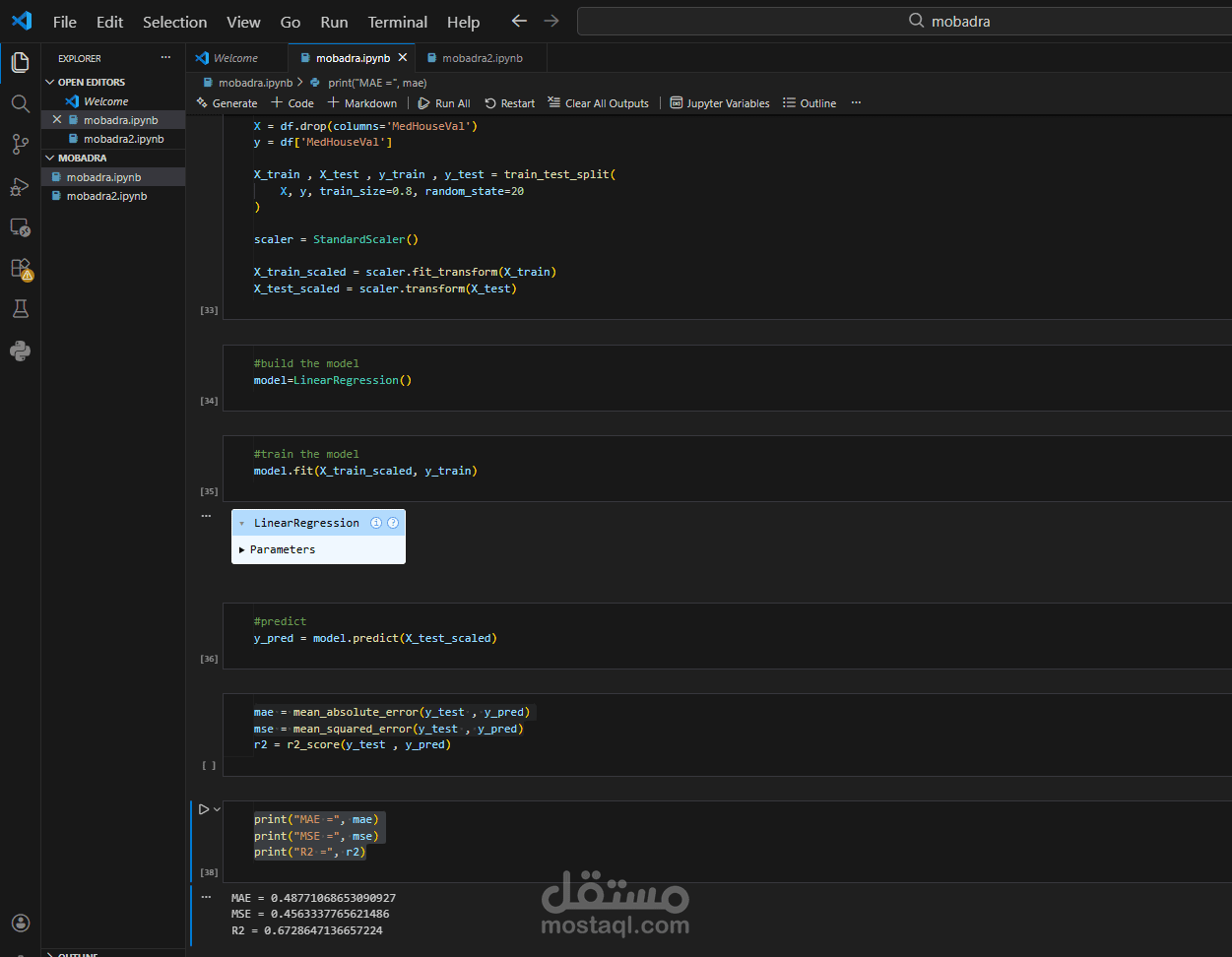Click the model.fit(X_train_scaled, y_train) line
This screenshot has width=1232, height=957.
(365, 471)
